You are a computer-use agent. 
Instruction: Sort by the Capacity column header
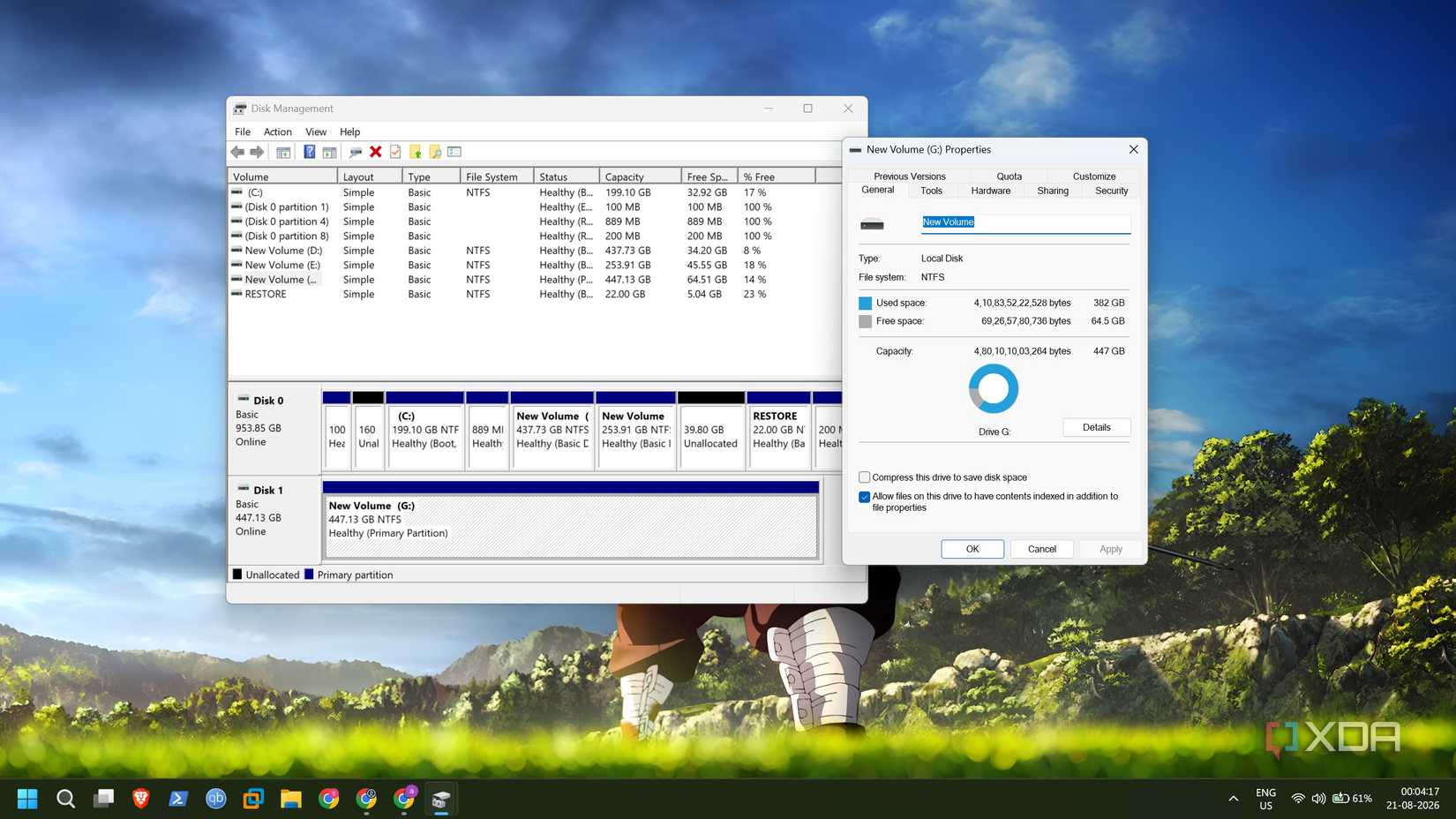point(640,177)
